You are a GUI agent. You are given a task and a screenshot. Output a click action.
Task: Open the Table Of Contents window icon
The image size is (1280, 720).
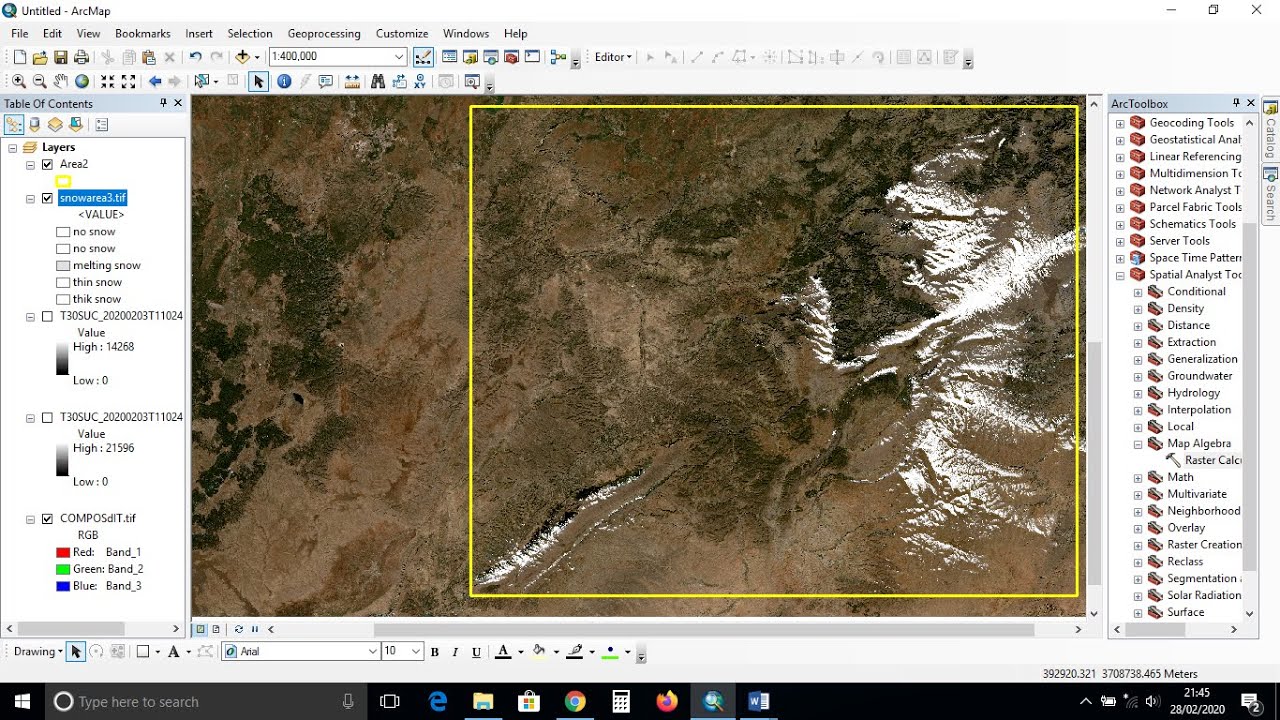point(450,57)
